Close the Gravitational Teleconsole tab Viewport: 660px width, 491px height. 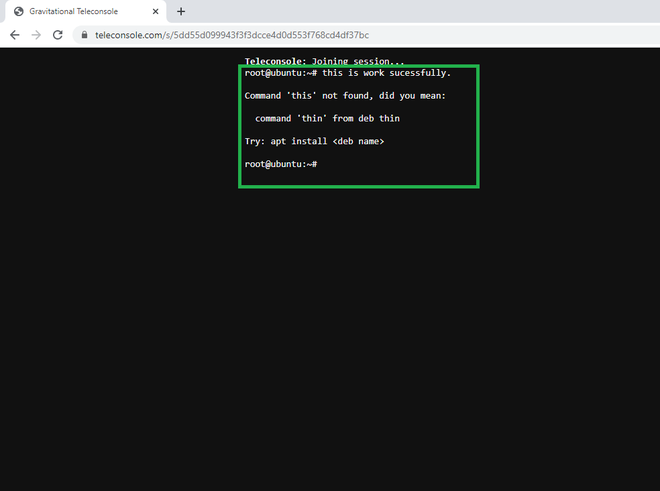click(x=155, y=11)
